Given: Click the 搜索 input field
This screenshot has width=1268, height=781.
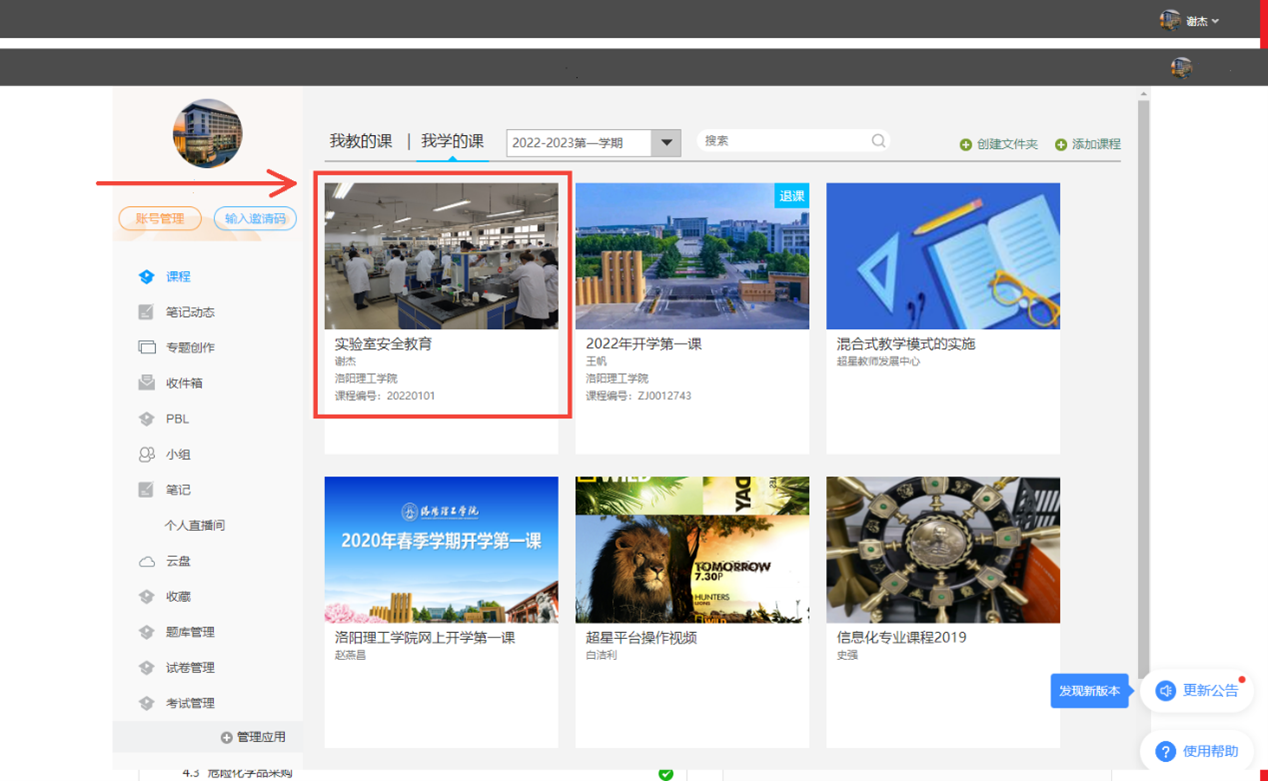Looking at the screenshot, I should pos(782,141).
